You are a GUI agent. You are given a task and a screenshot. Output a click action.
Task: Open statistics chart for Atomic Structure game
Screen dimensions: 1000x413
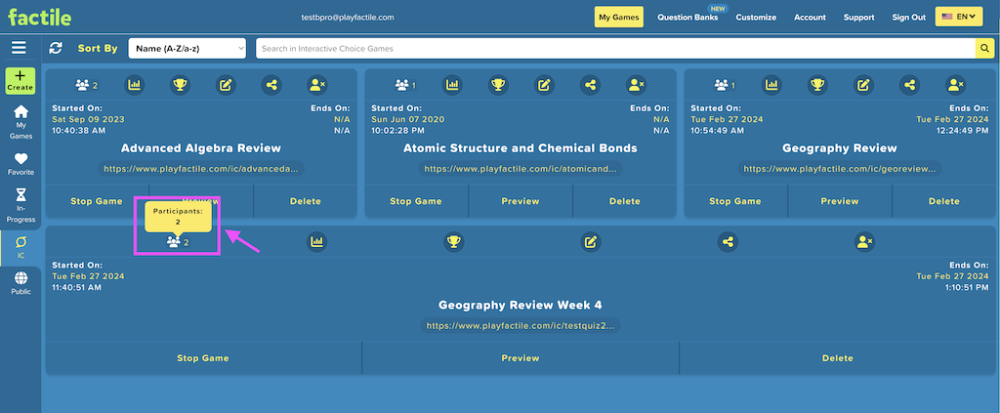coord(452,84)
